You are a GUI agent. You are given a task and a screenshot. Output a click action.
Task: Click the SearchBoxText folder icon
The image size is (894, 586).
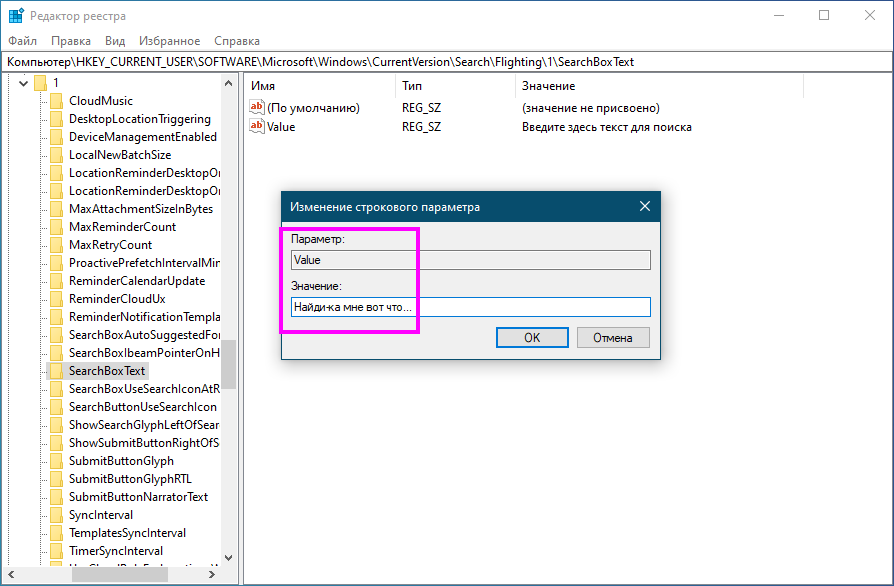point(56,371)
